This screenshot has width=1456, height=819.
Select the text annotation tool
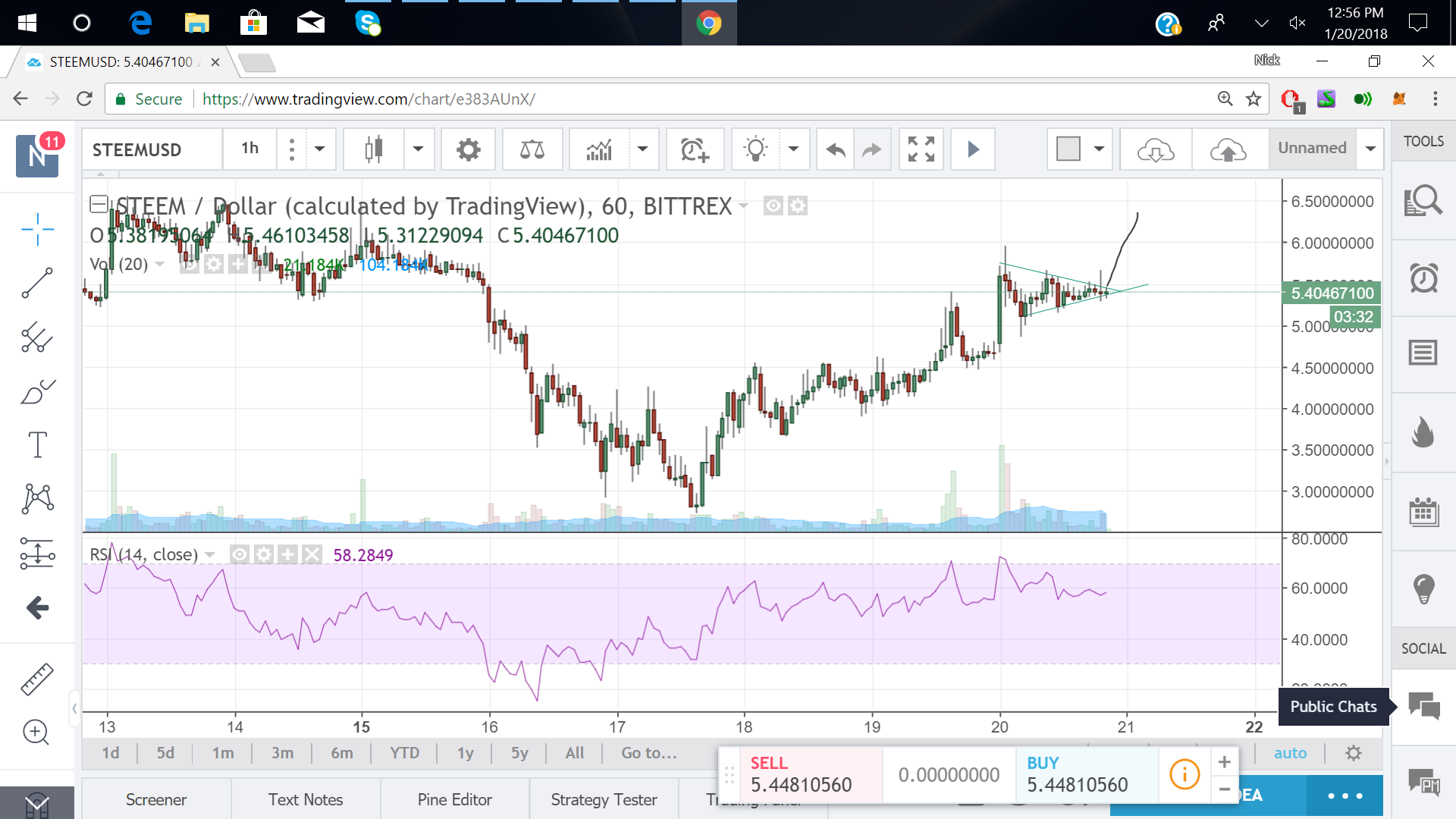point(36,444)
